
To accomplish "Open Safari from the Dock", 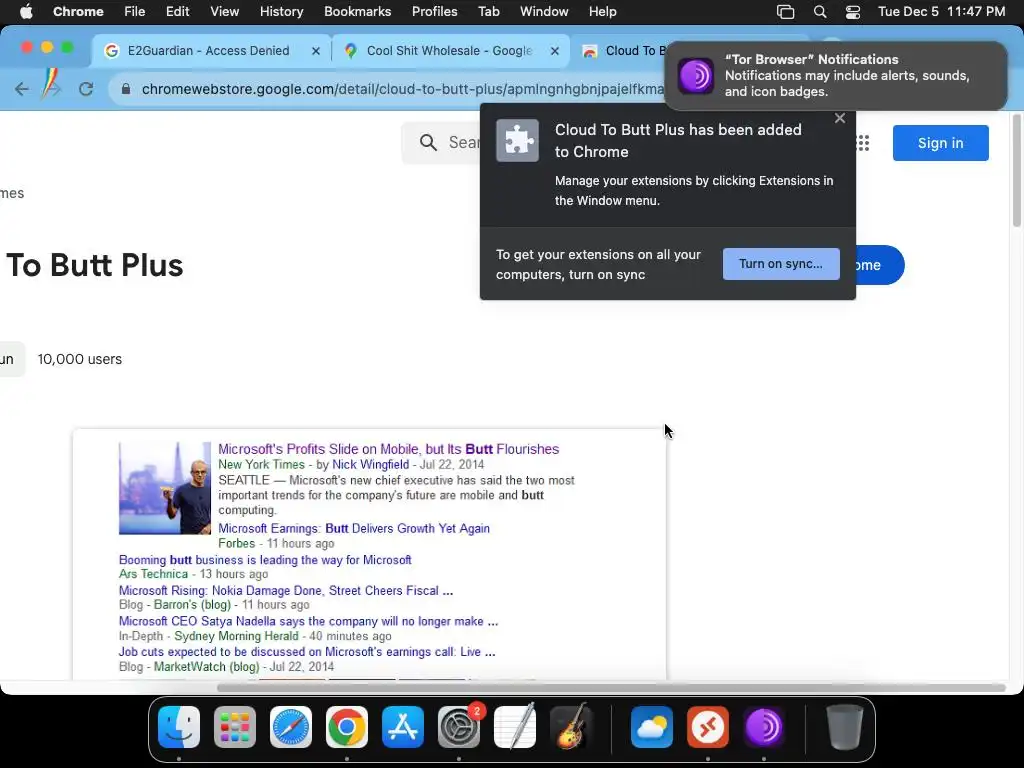I will [x=291, y=727].
